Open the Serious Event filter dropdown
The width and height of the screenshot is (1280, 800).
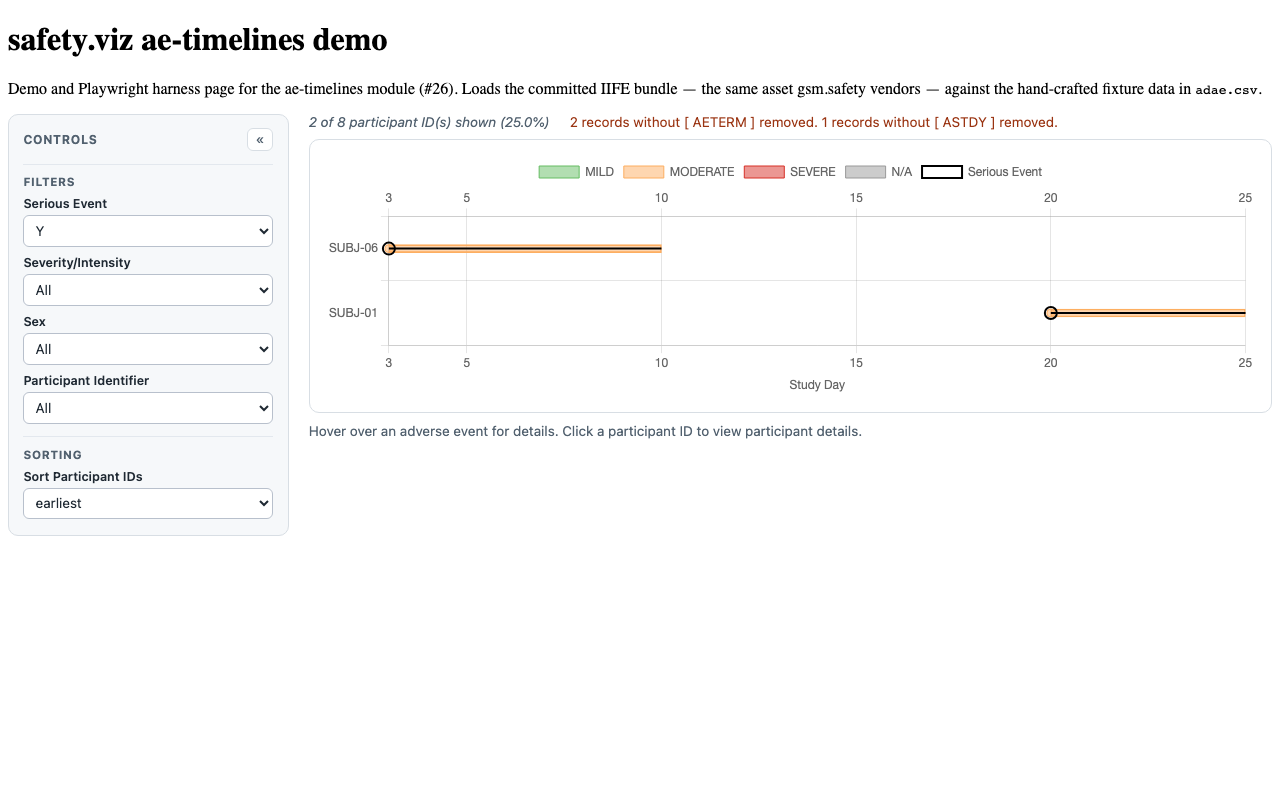(x=148, y=231)
